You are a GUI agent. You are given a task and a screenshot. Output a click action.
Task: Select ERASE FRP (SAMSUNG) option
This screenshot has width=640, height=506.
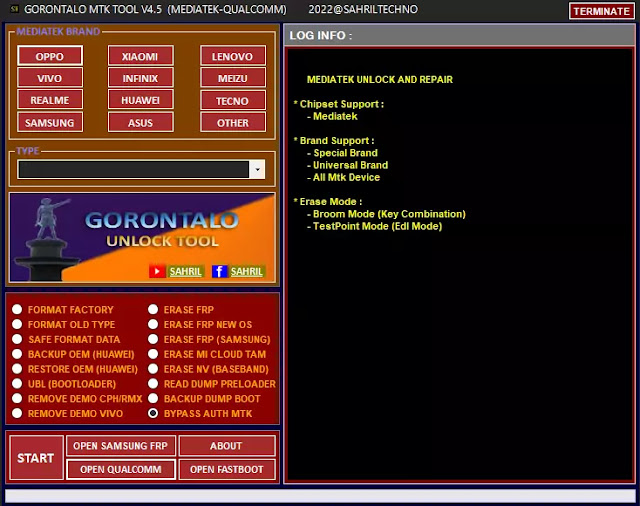pos(153,339)
